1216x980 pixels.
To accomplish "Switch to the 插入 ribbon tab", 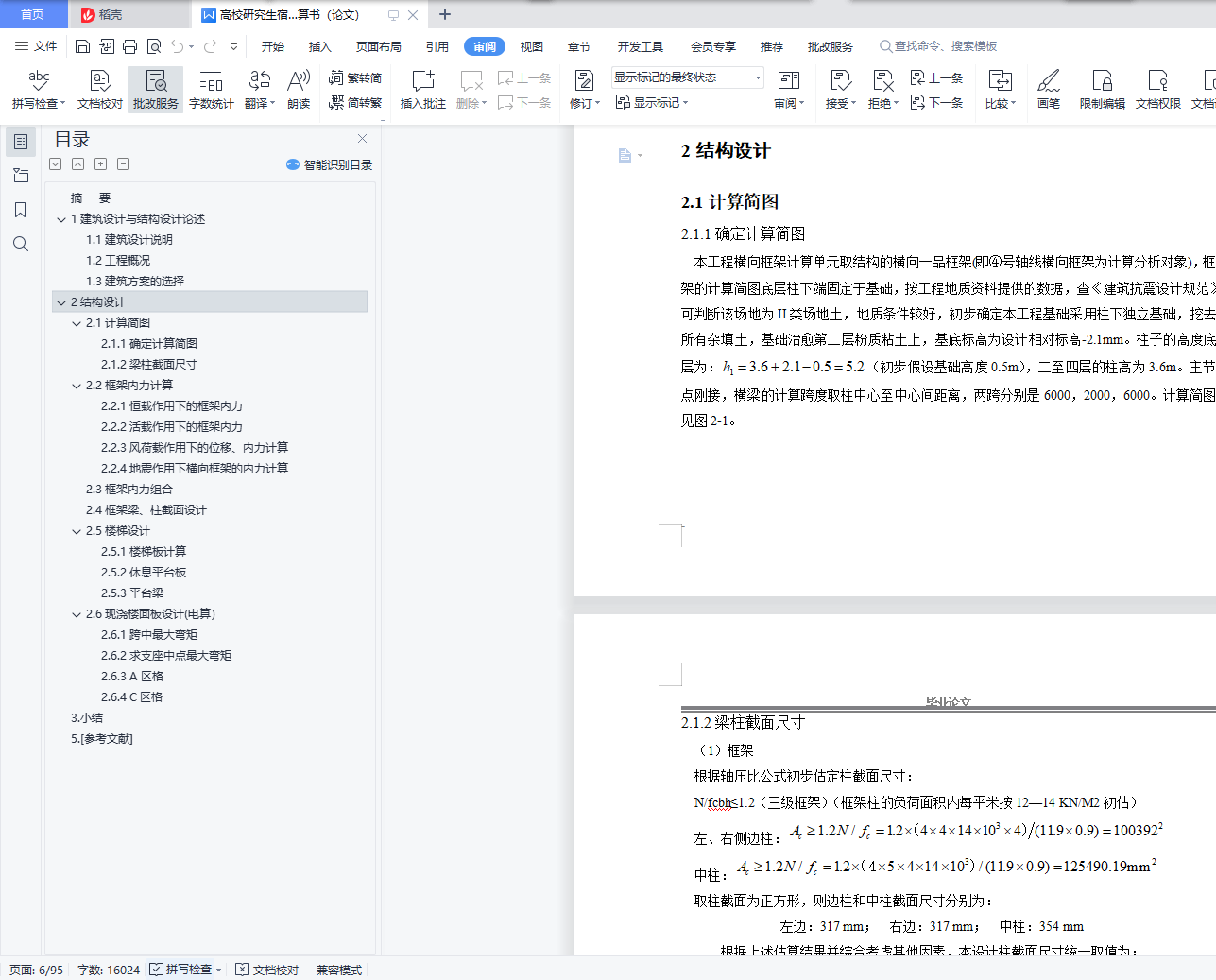I will click(320, 46).
